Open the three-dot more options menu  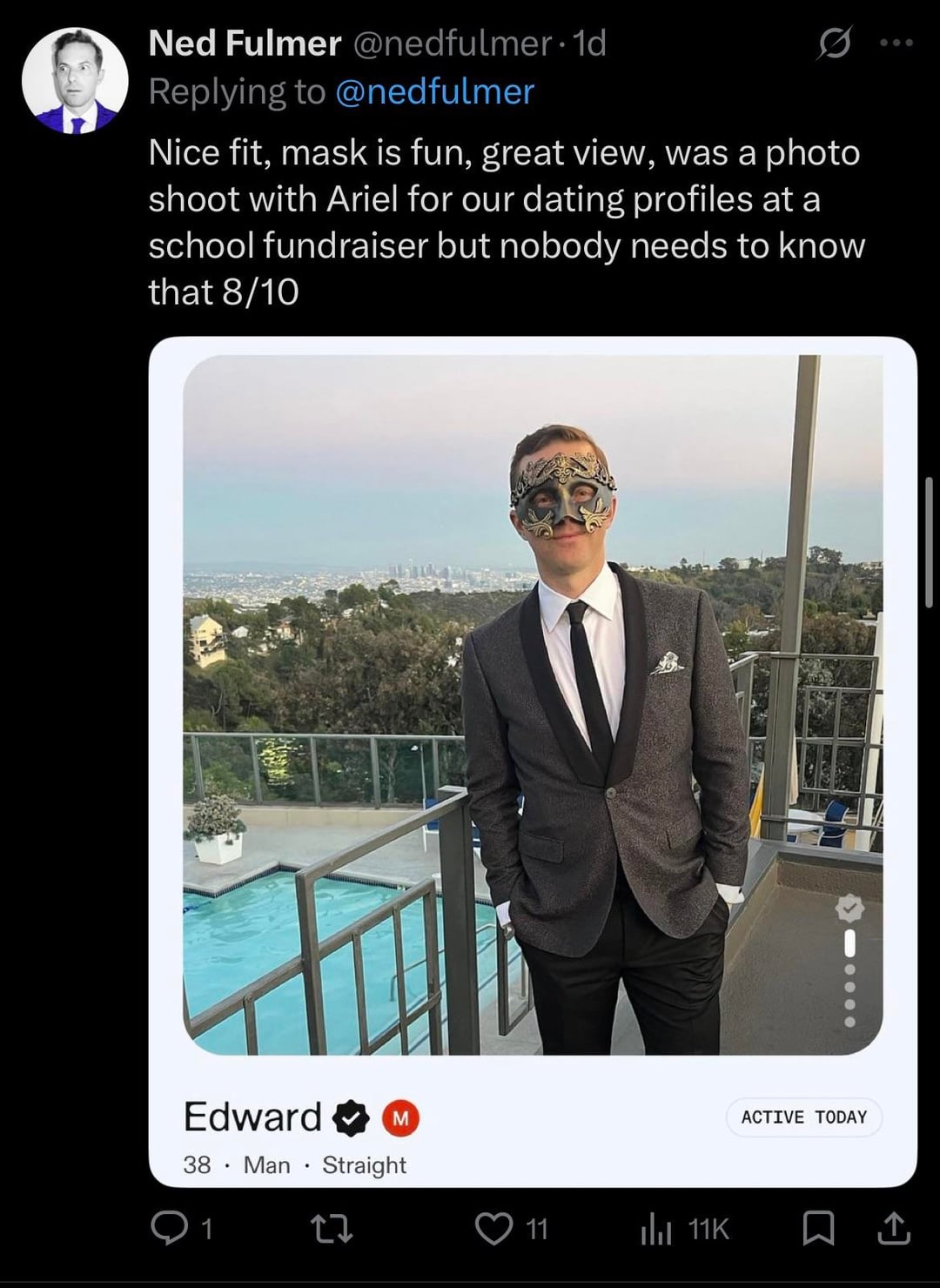(896, 43)
